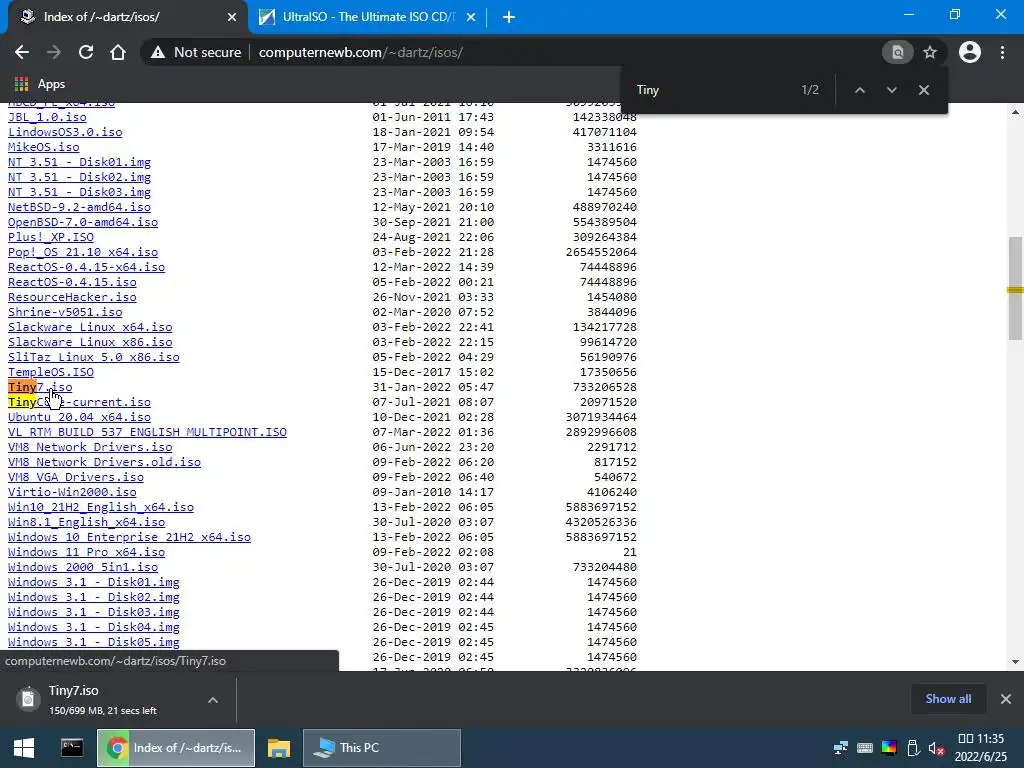Screen dimensions: 1024x768
Task: Open the OpenBSD-7.0-amd64.iso link
Action: [83, 222]
